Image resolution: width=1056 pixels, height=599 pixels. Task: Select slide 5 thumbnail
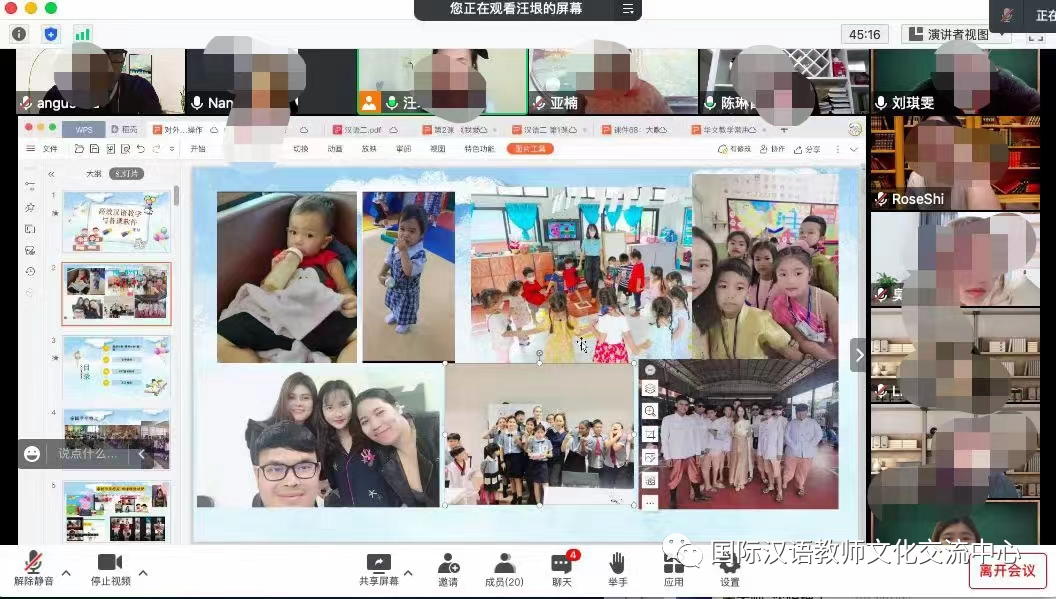pos(117,512)
